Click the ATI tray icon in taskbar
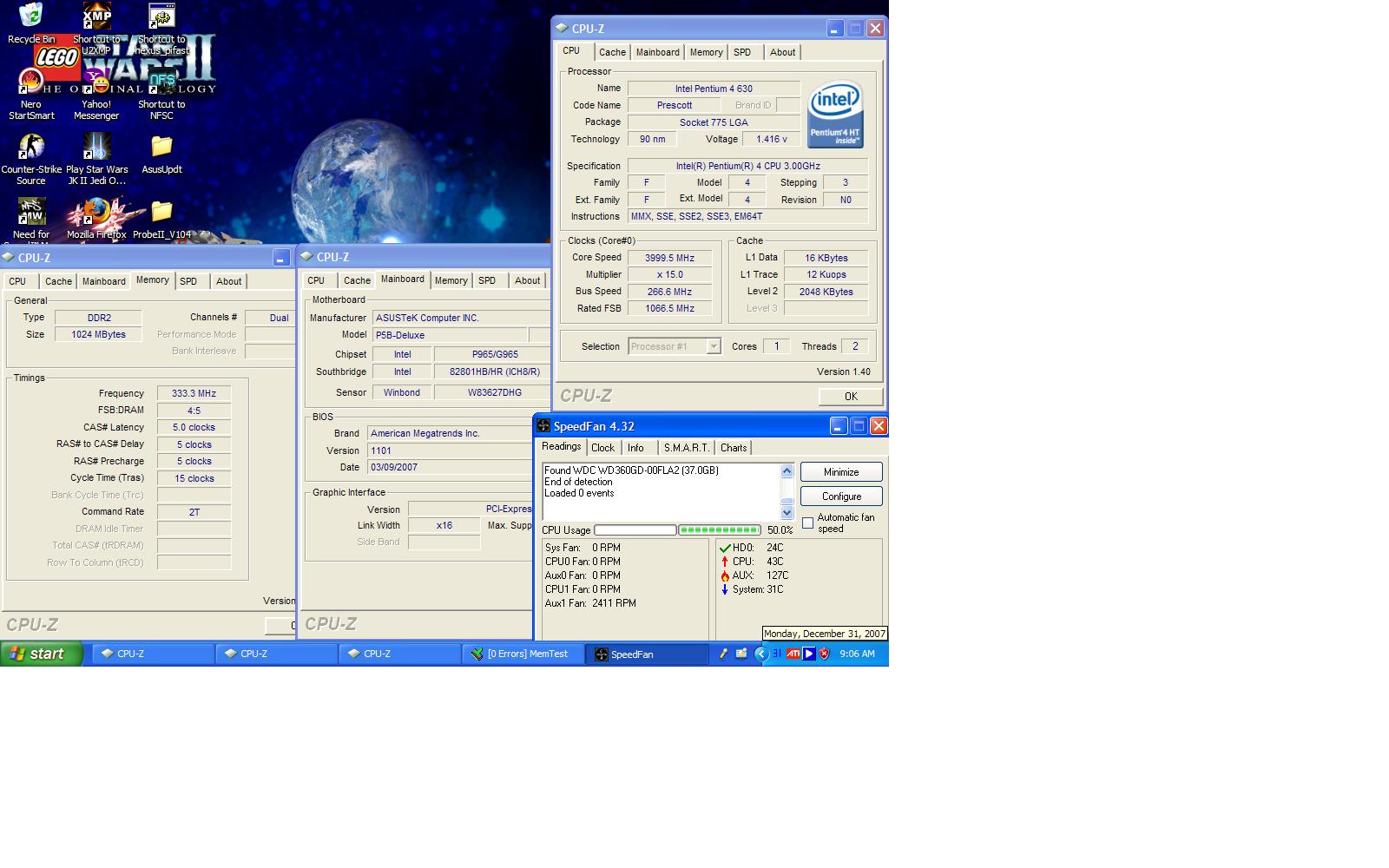 (x=793, y=654)
